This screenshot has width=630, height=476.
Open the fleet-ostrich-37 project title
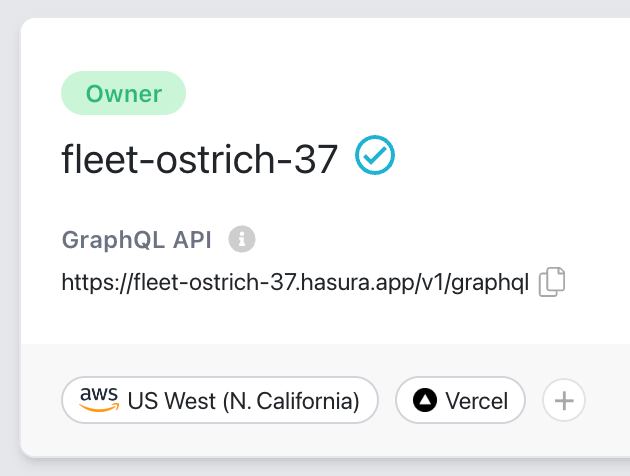click(x=200, y=159)
